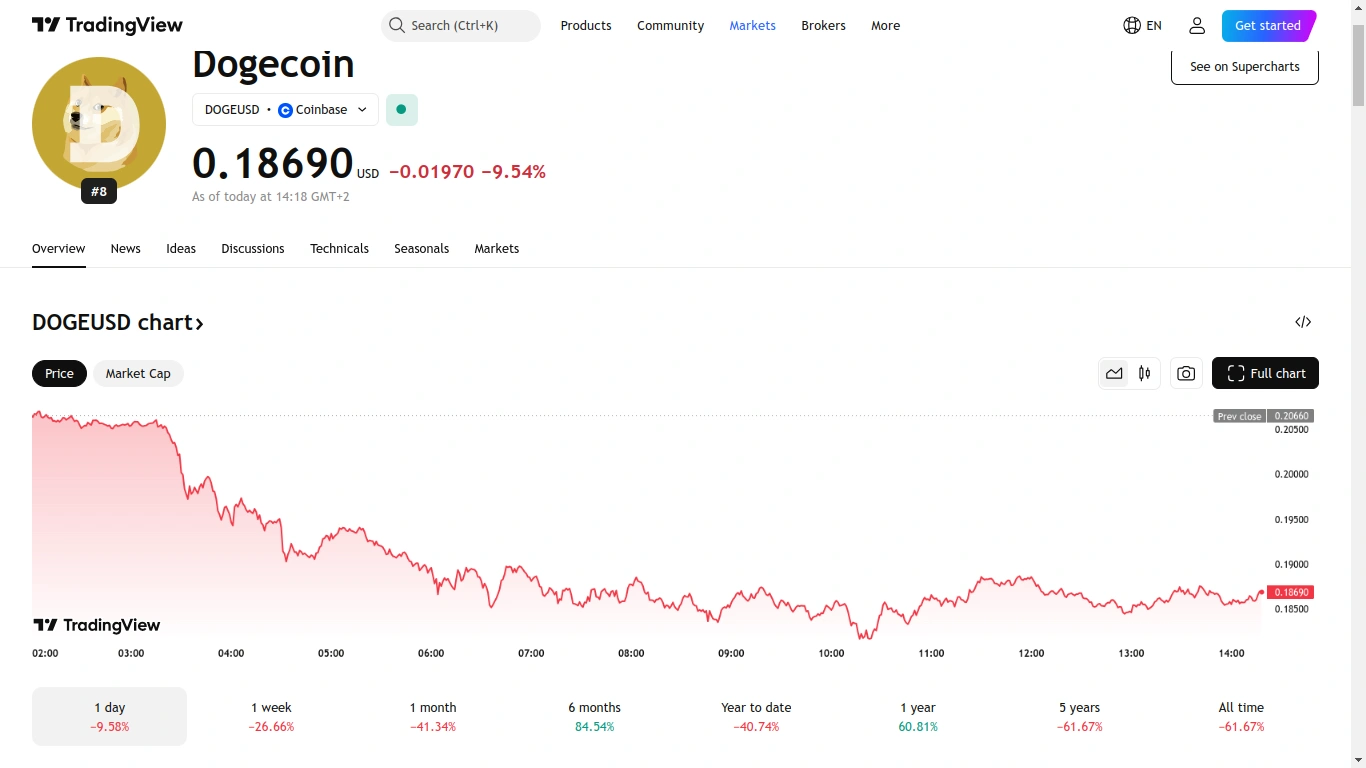The height and width of the screenshot is (768, 1366).
Task: Take chart snapshot with camera icon
Action: click(x=1186, y=374)
